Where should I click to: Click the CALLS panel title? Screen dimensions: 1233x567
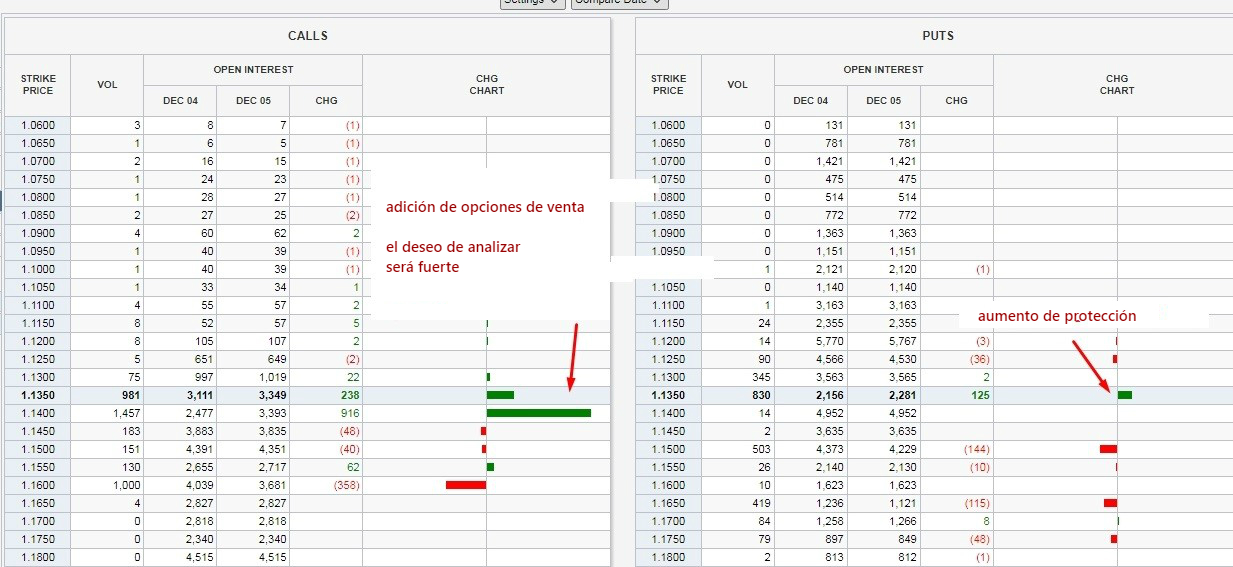[x=307, y=36]
